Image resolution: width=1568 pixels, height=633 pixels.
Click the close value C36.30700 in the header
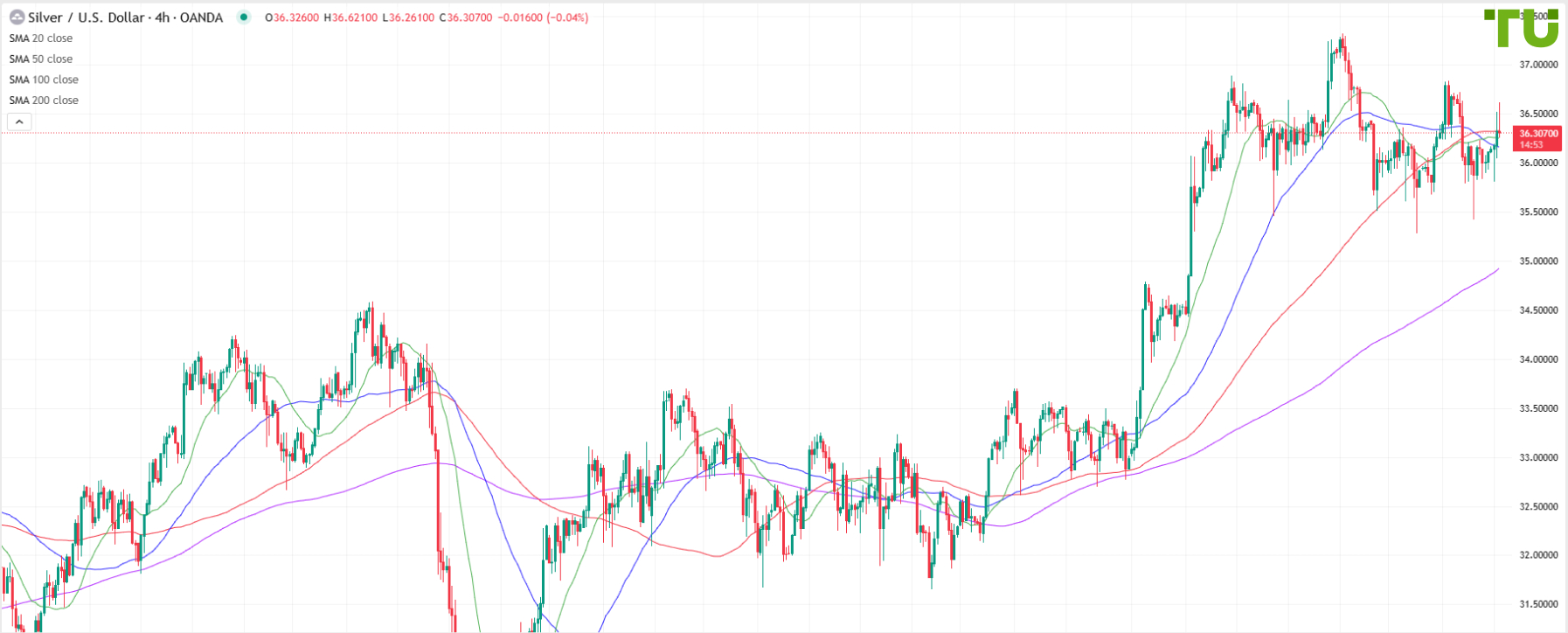(466, 17)
